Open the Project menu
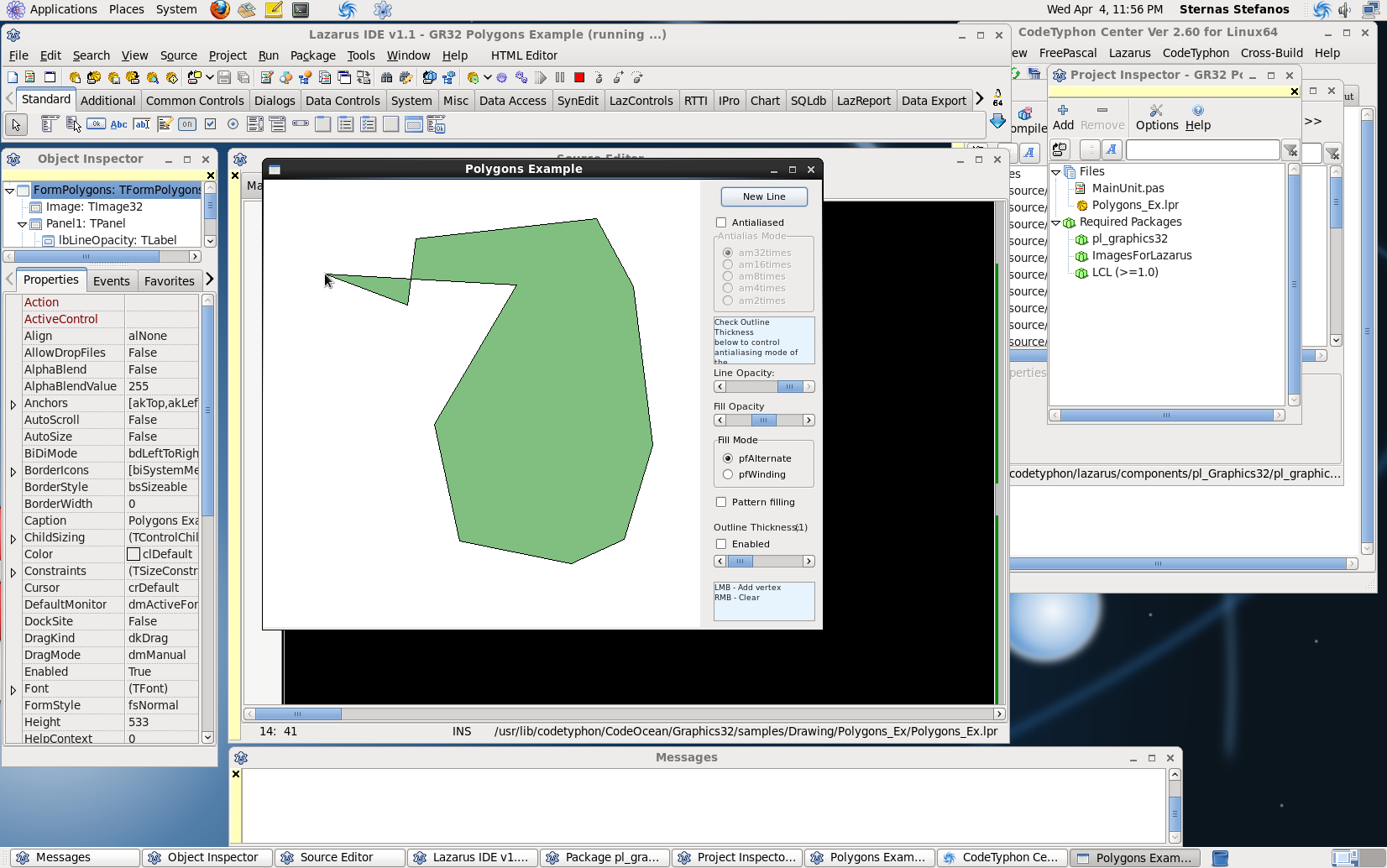1387x868 pixels. 228,55
